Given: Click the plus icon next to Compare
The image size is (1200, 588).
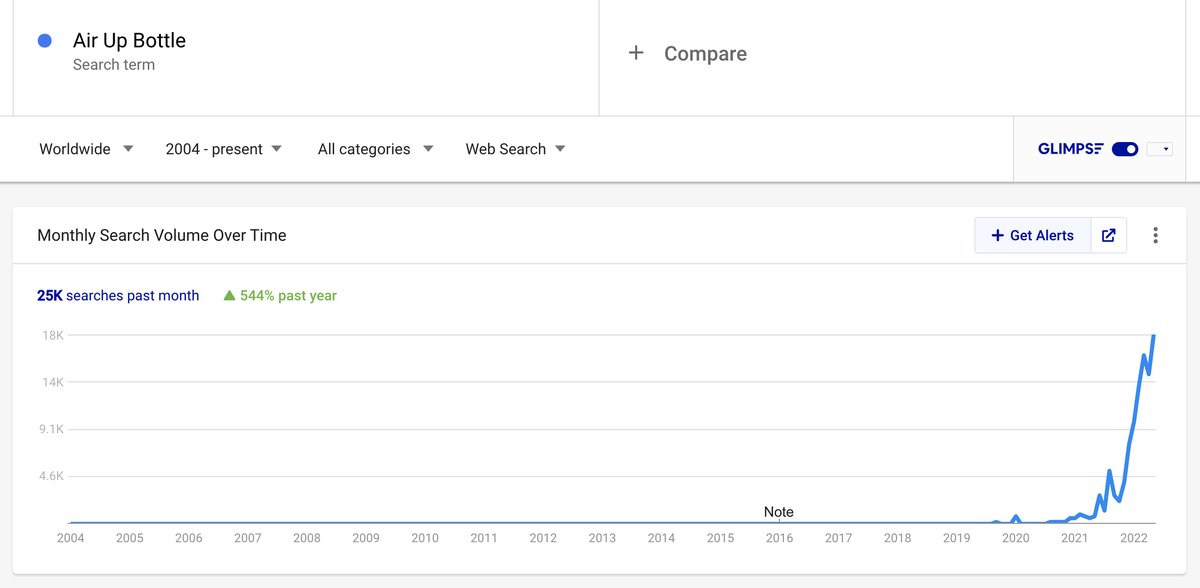Looking at the screenshot, I should click(636, 53).
